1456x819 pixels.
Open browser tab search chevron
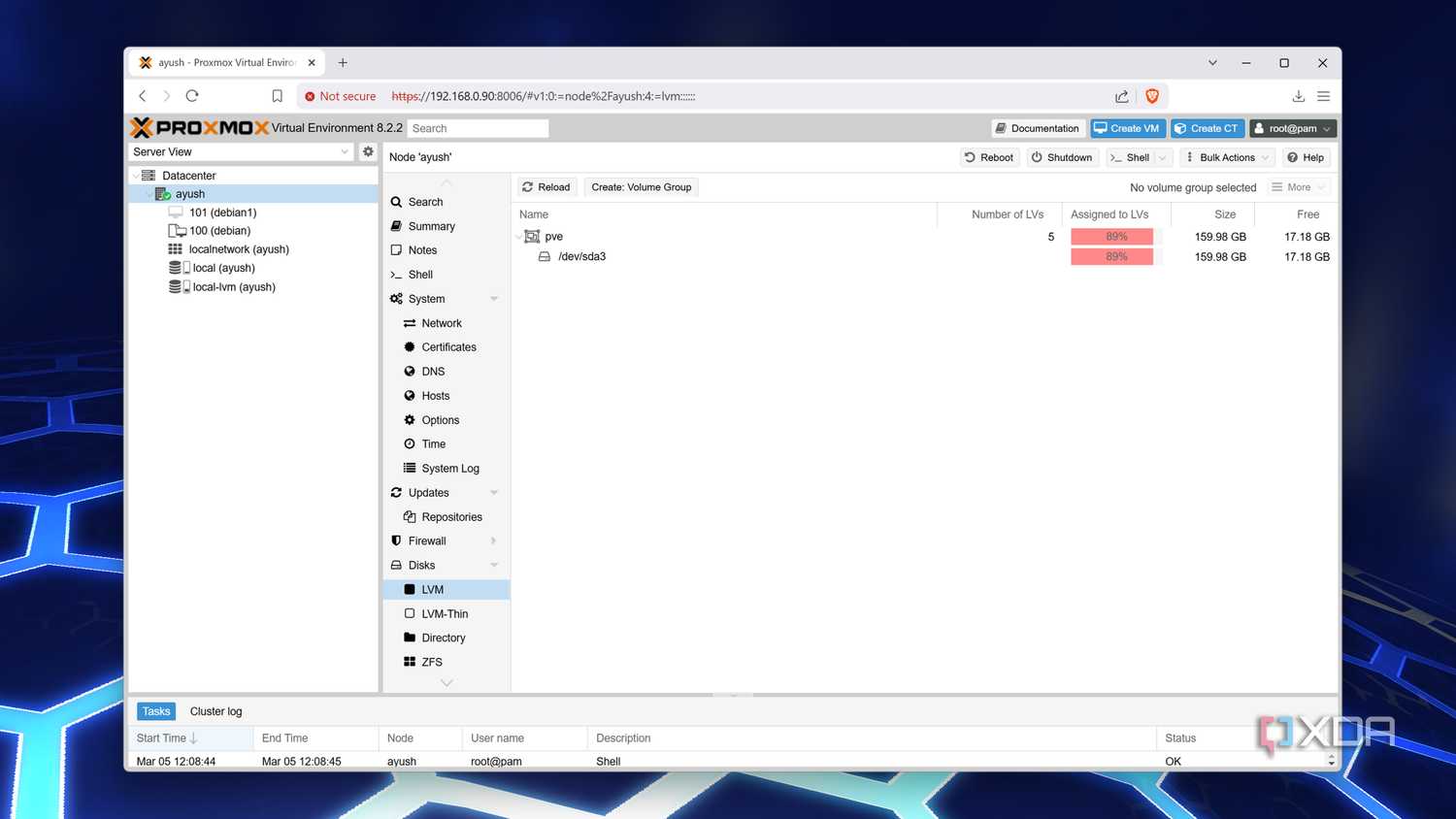click(1212, 62)
